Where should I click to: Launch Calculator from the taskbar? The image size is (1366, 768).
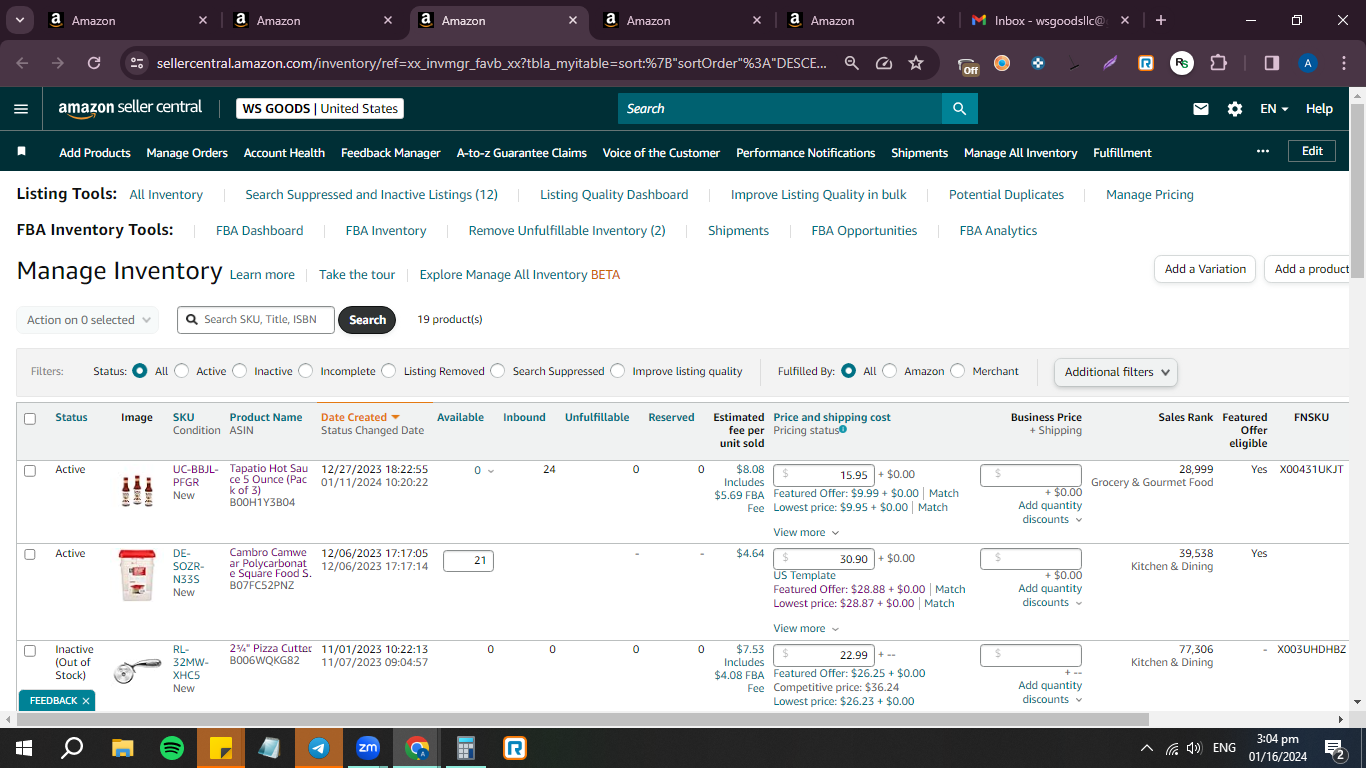(466, 747)
